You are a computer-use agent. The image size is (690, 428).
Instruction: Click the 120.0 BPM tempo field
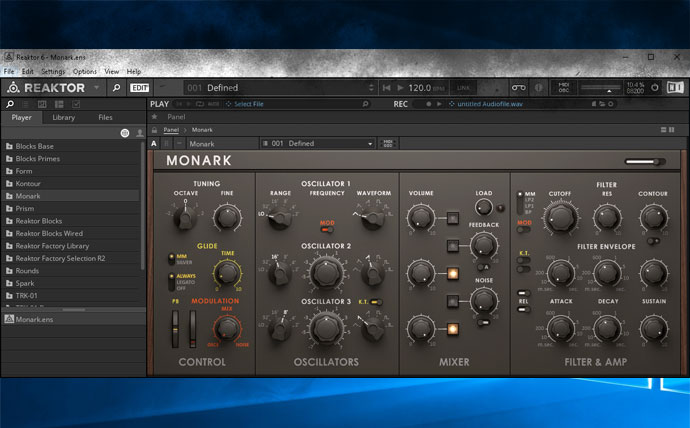pyautogui.click(x=426, y=88)
